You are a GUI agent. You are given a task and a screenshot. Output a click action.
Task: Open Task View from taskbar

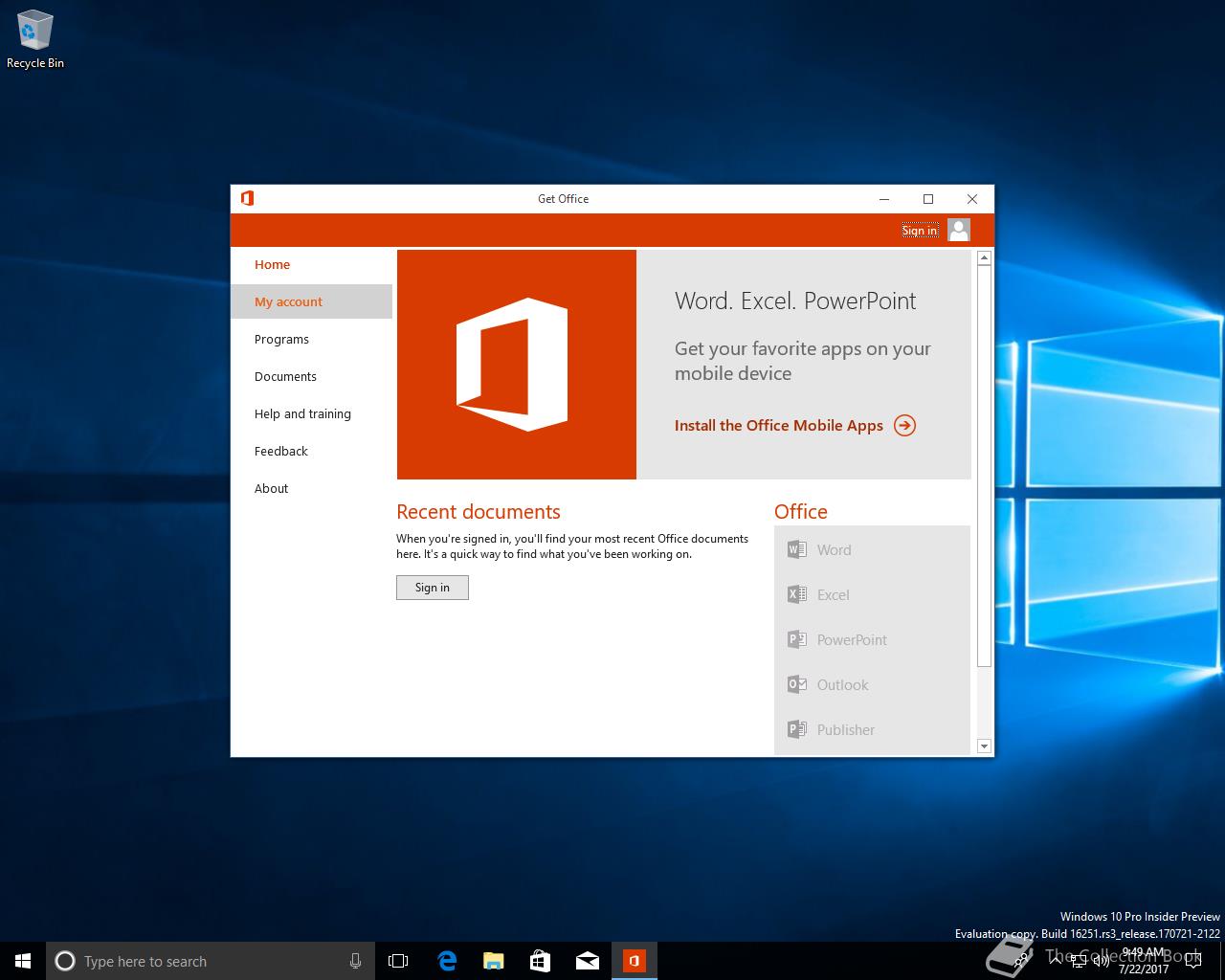click(398, 961)
